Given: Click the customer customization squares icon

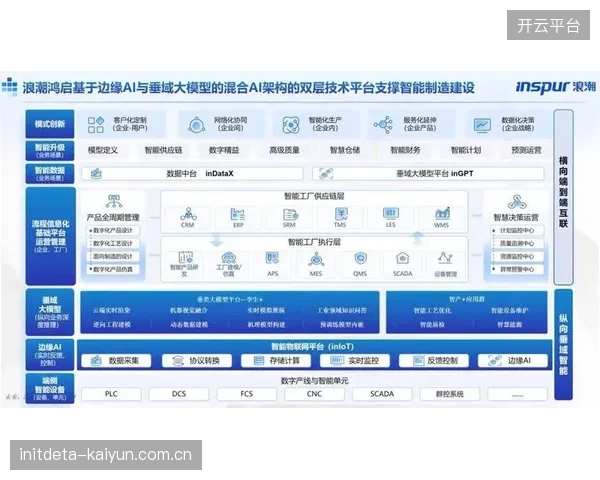Looking at the screenshot, I should 96,124.
